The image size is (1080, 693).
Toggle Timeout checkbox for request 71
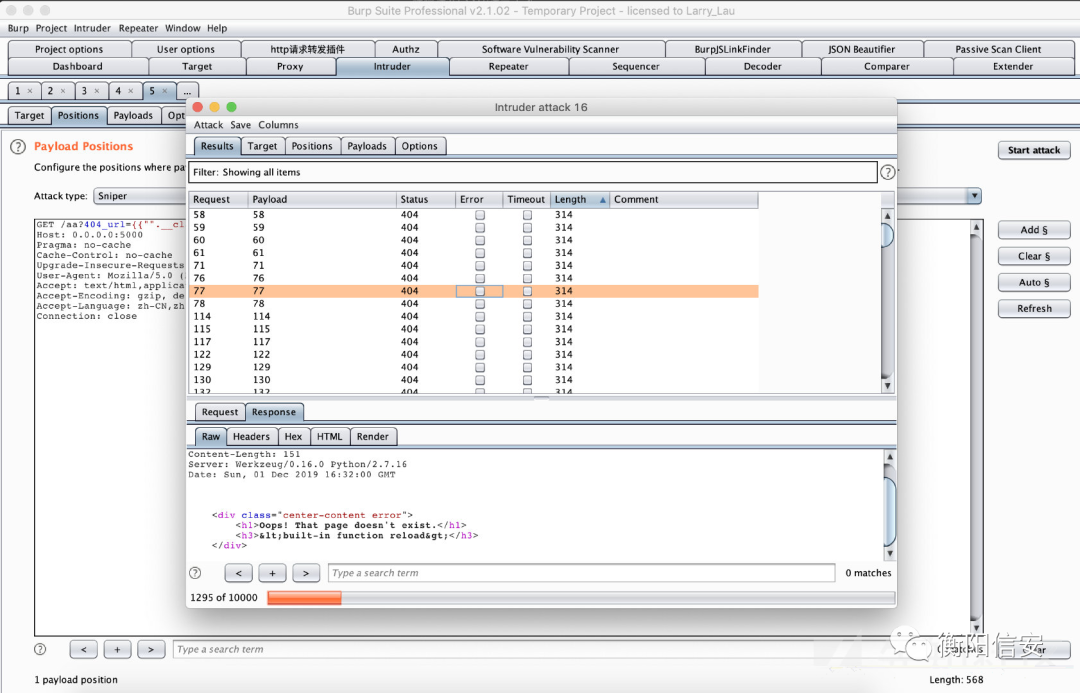[x=528, y=266]
